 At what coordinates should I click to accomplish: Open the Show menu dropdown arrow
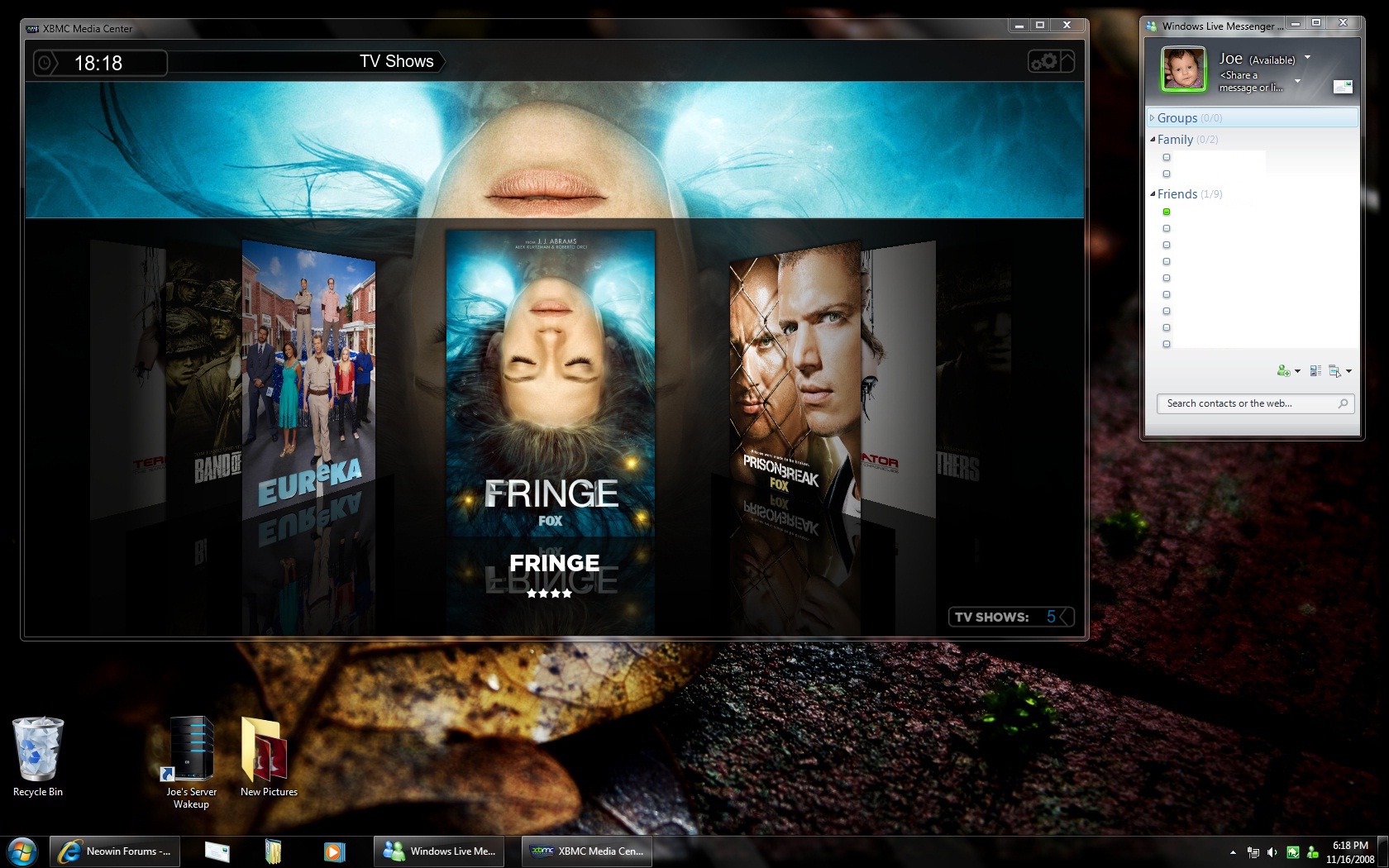(1348, 371)
